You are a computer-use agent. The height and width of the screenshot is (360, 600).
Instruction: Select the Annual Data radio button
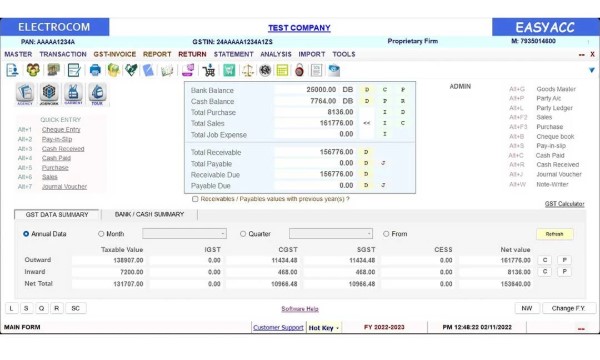26,234
